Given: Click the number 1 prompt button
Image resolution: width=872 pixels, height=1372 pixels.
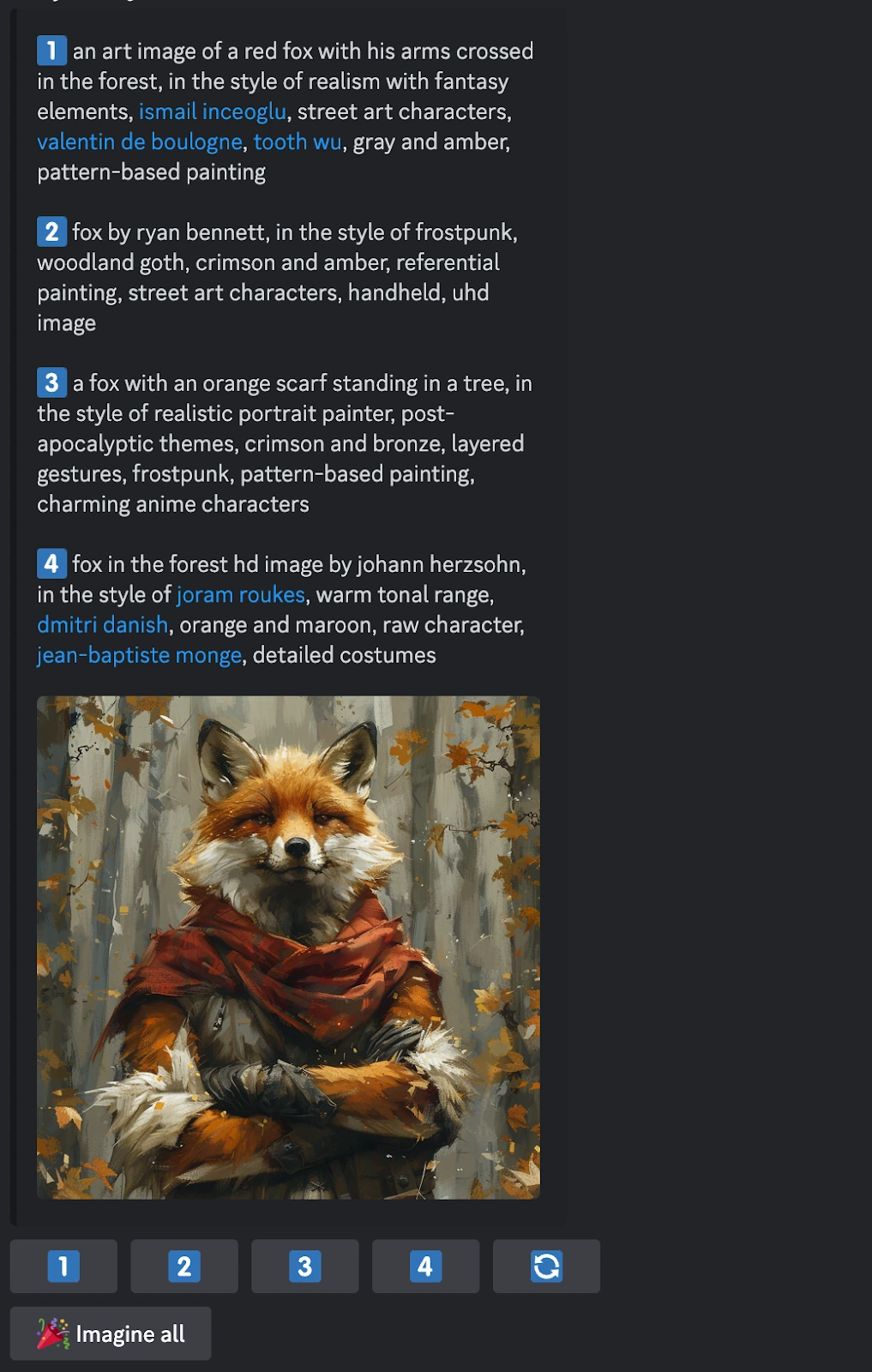Looking at the screenshot, I should pyautogui.click(x=63, y=1266).
